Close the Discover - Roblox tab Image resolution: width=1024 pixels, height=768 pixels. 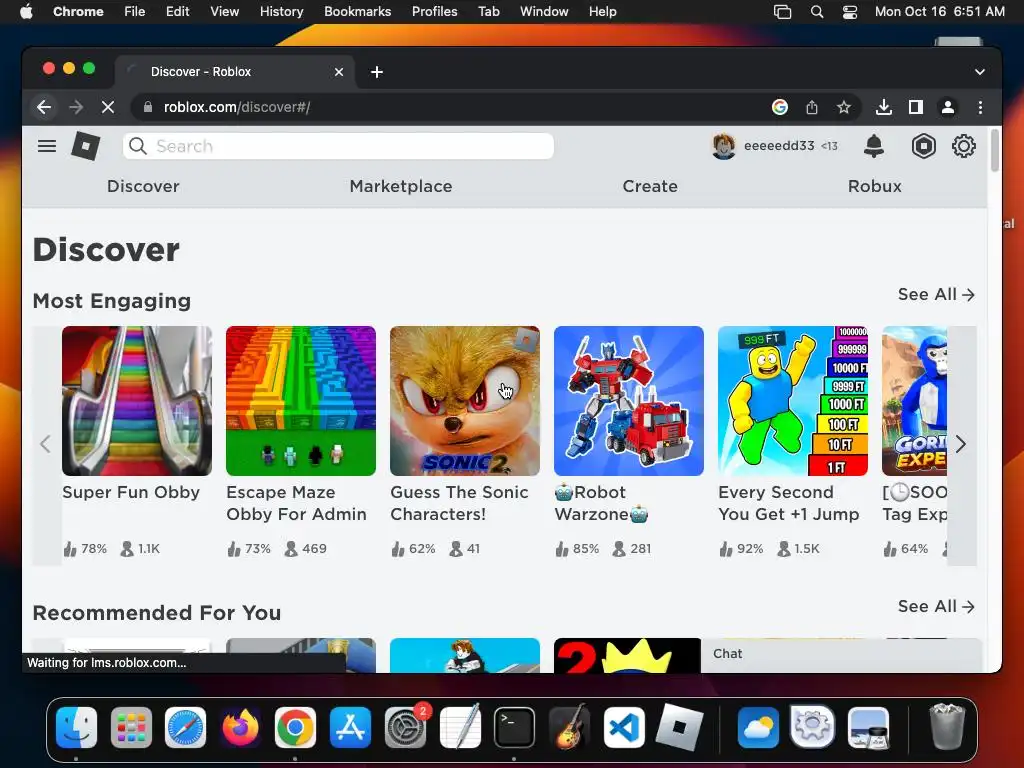(x=339, y=72)
